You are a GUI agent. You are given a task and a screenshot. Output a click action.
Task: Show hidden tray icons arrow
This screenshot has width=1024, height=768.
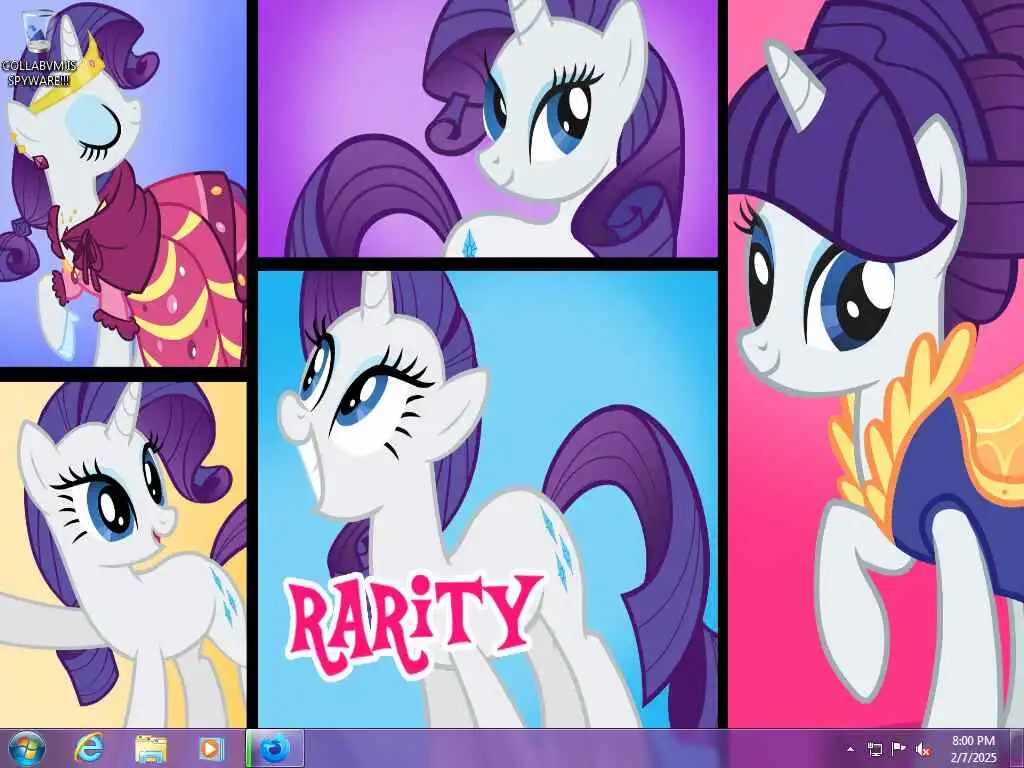850,749
